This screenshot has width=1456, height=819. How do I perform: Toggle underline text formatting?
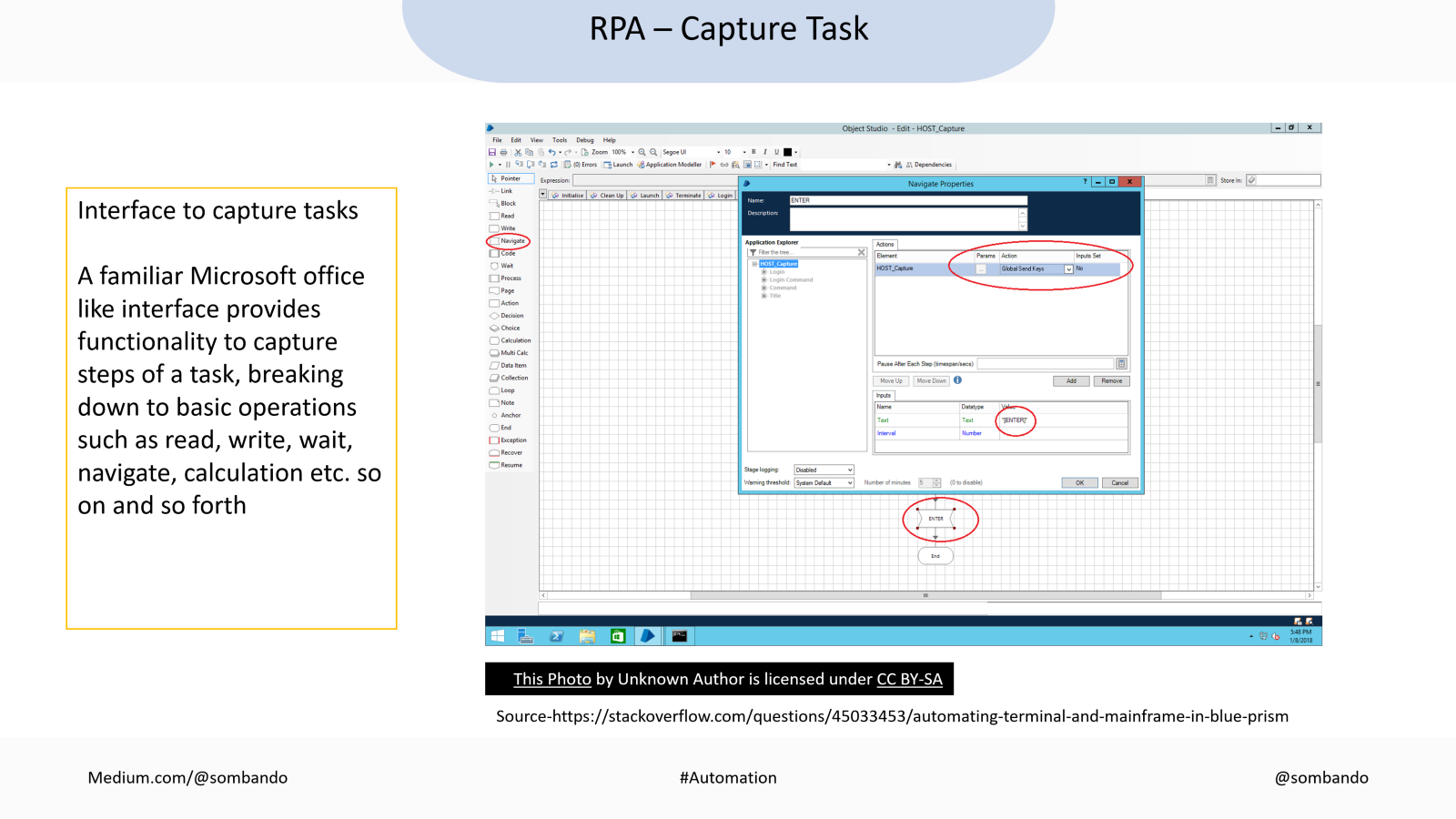[776, 152]
